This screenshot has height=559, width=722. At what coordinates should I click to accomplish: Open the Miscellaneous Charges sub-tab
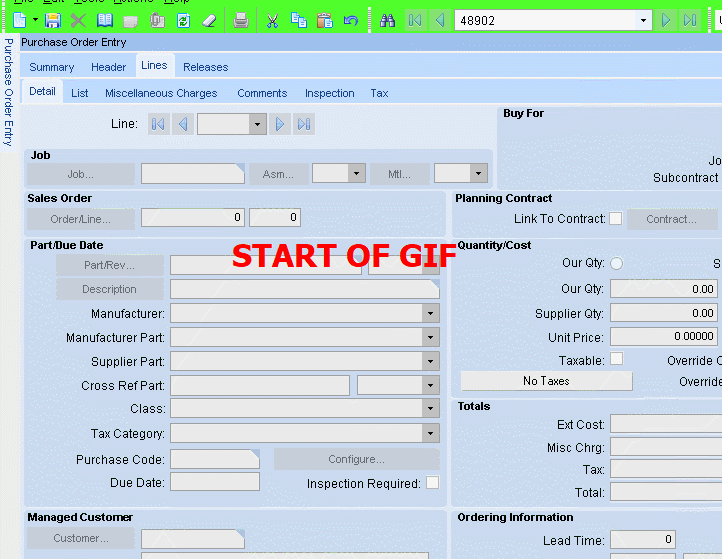(x=161, y=93)
